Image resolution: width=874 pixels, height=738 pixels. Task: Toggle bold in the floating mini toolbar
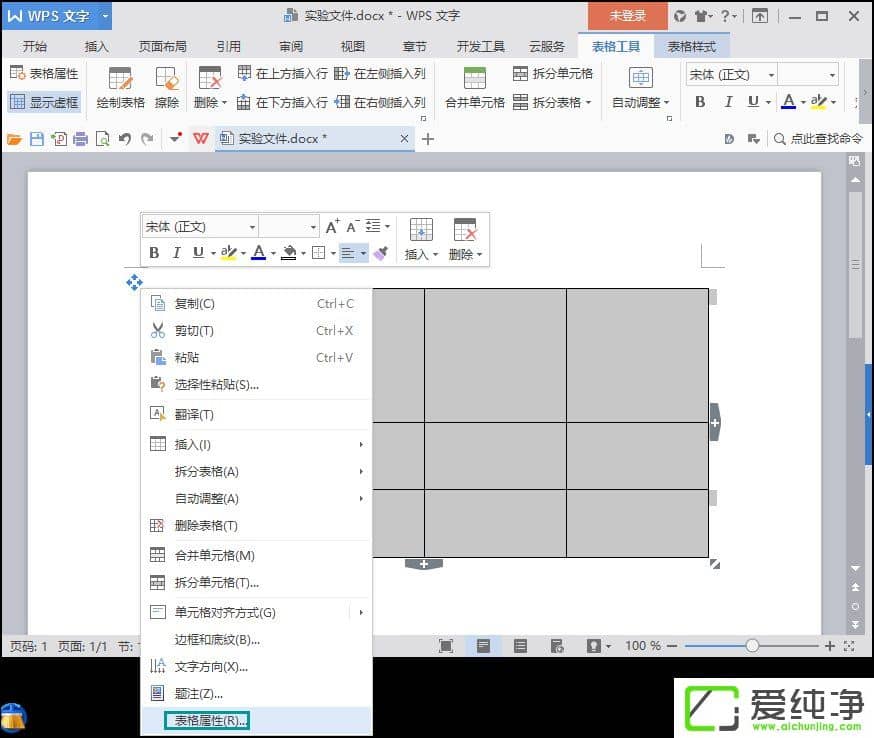coord(154,253)
